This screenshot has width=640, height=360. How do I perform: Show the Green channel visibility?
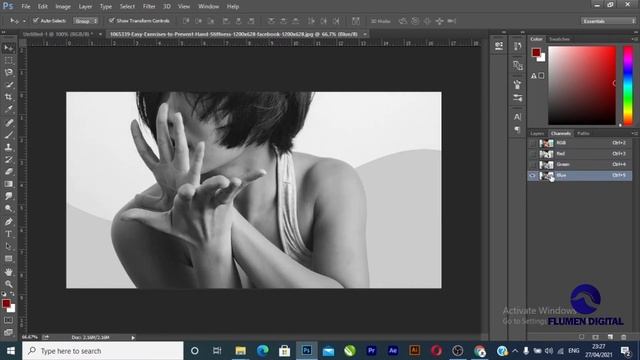[532, 164]
